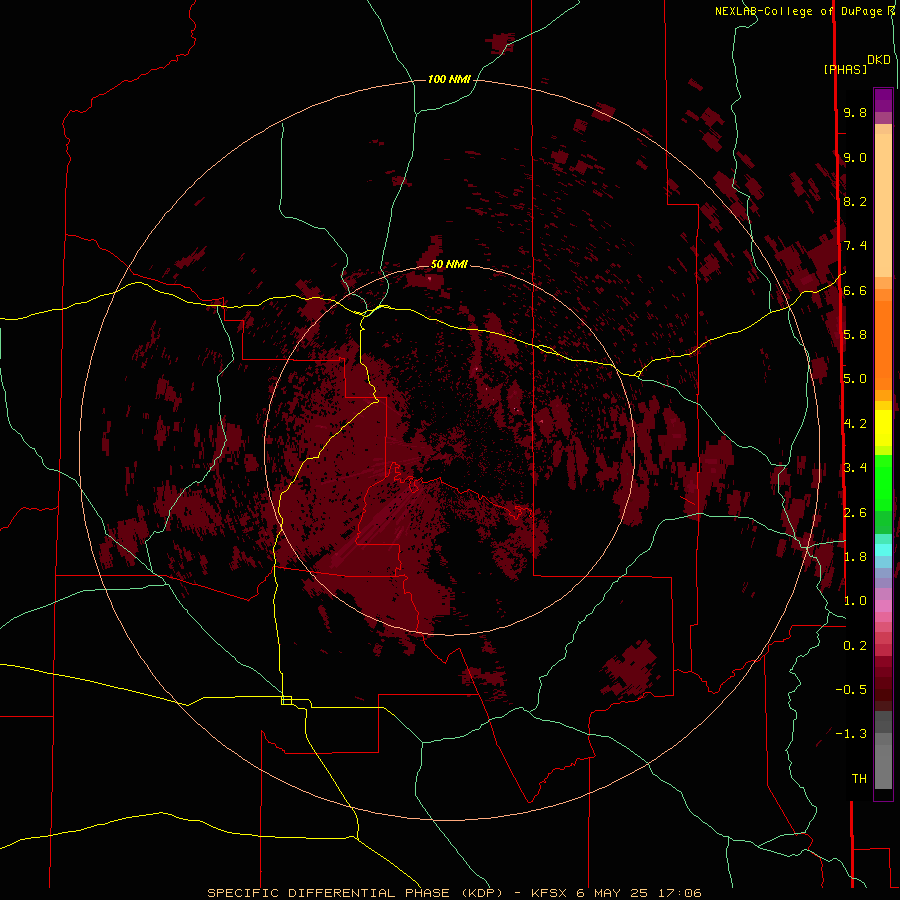Select the -1.3 scale value
This screenshot has width=900, height=900.
(851, 734)
